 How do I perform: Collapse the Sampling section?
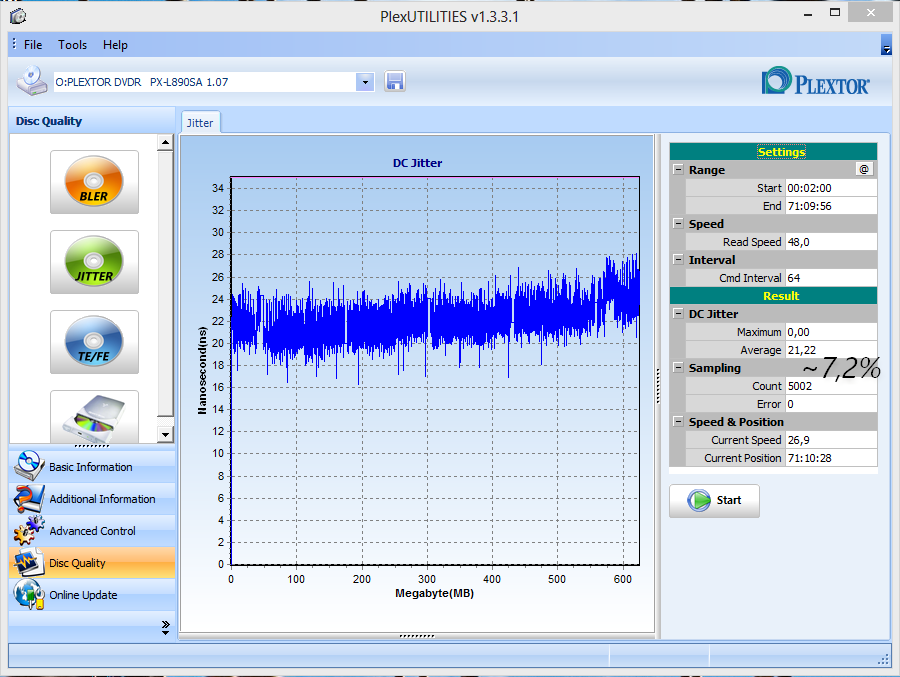[x=678, y=367]
